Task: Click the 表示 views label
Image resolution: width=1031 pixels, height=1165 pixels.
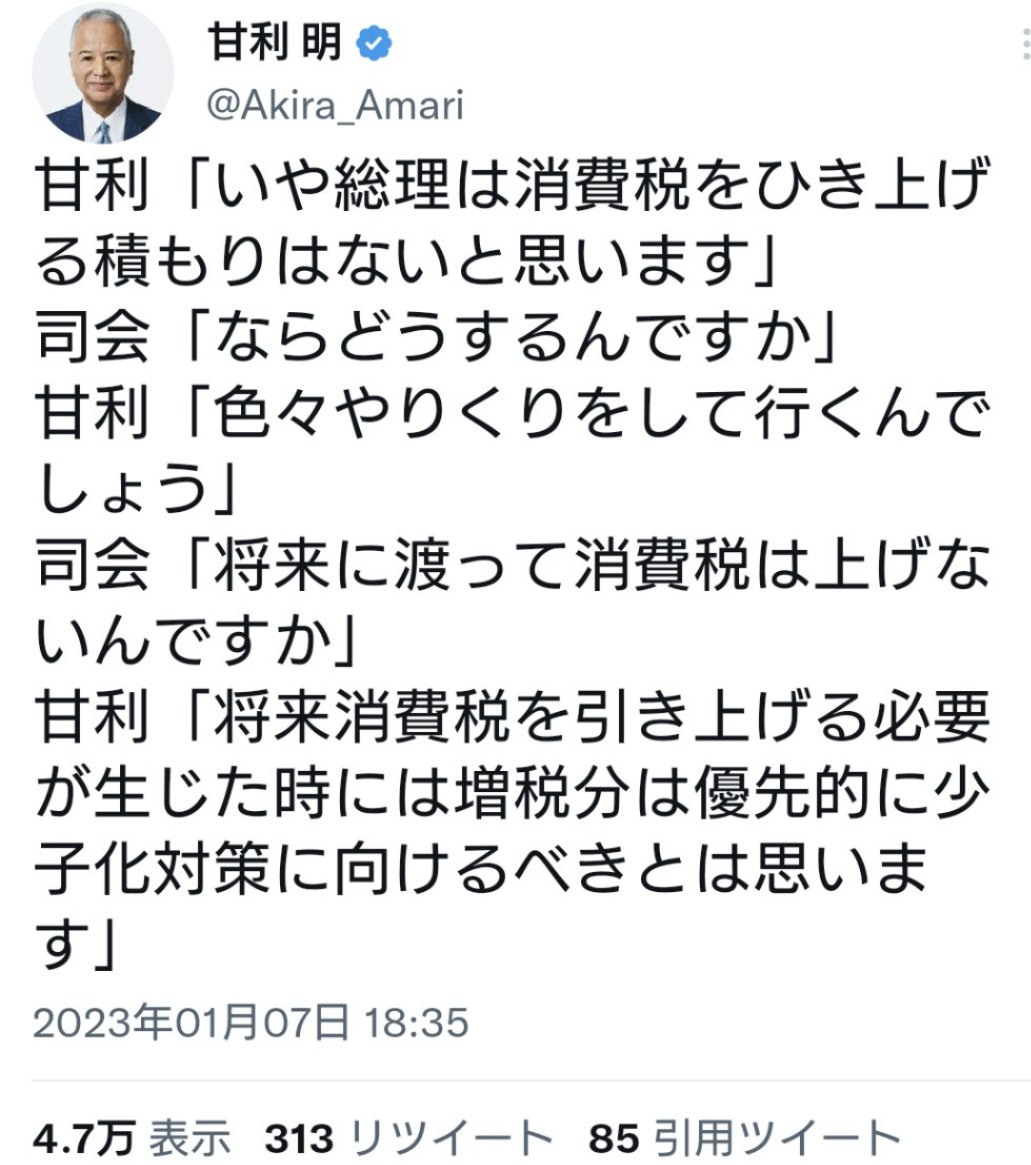Action: pyautogui.click(x=191, y=1138)
